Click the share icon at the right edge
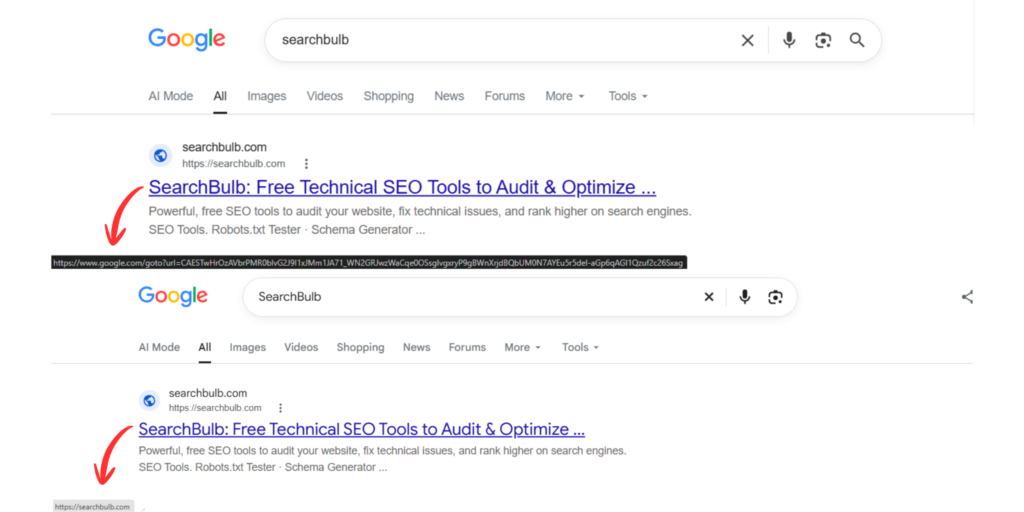Image resolution: width=1024 pixels, height=512 pixels. [967, 297]
